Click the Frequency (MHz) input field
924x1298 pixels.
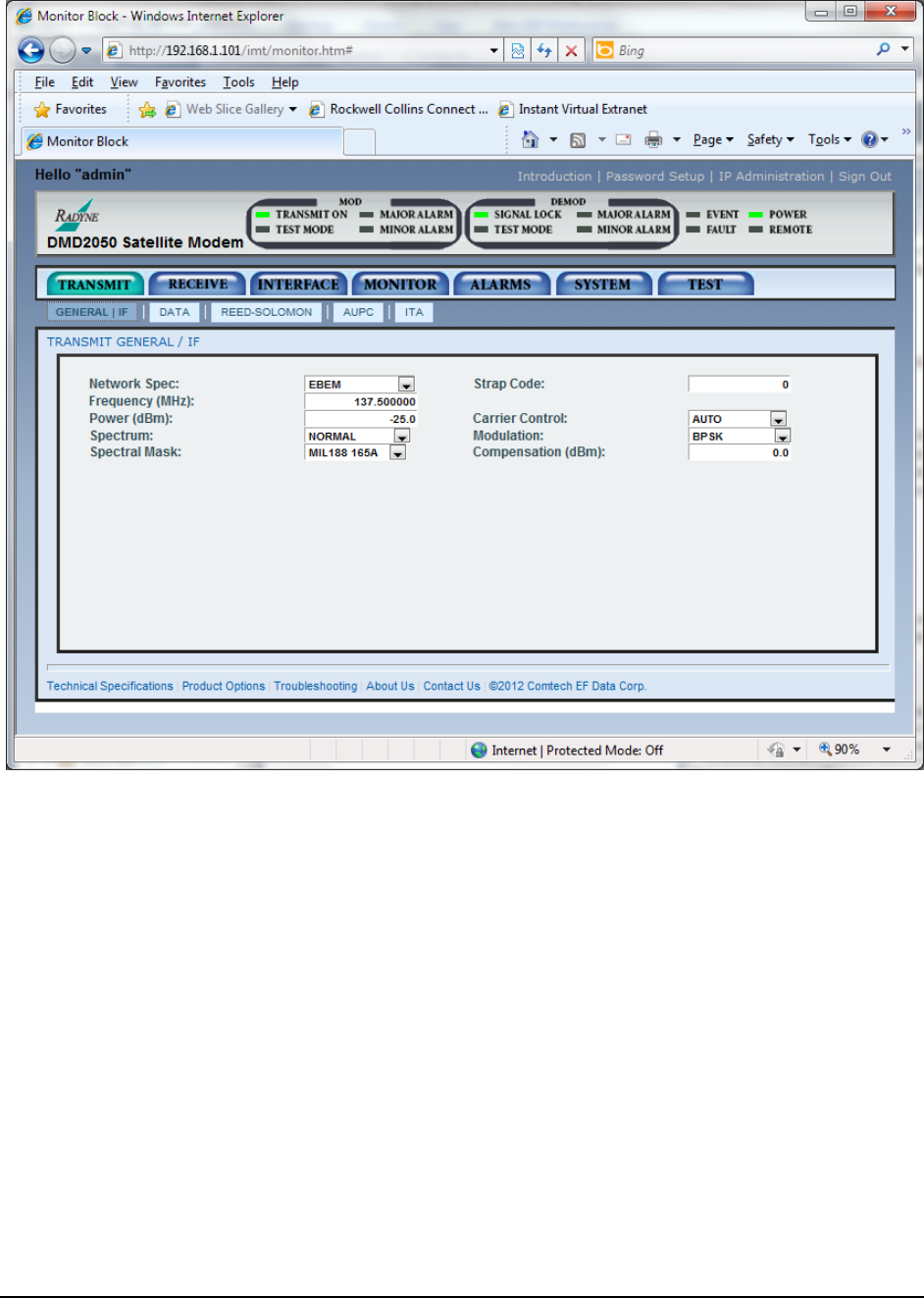point(361,401)
